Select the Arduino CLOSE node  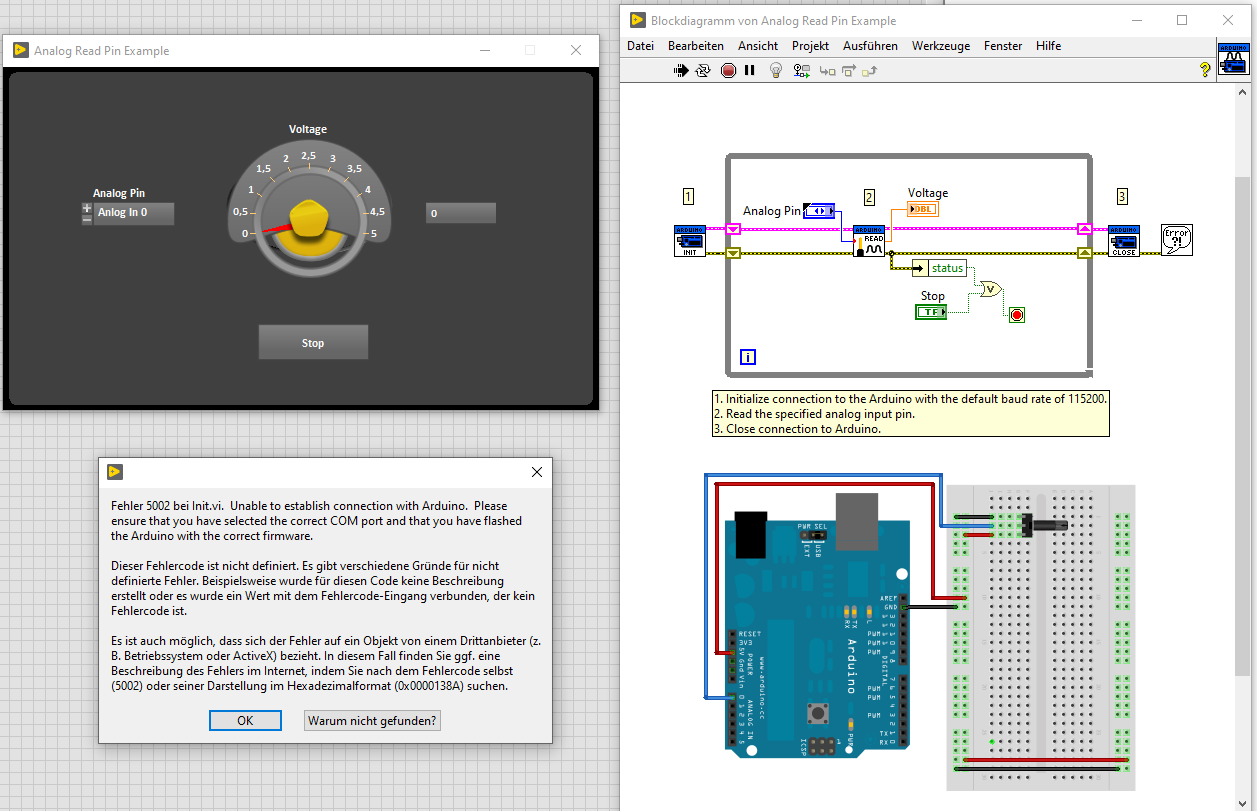(x=1123, y=241)
